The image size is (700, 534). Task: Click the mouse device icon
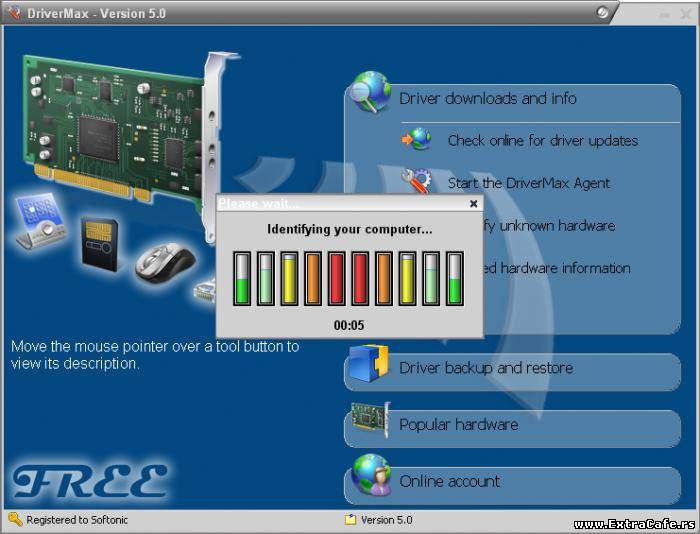tap(166, 263)
